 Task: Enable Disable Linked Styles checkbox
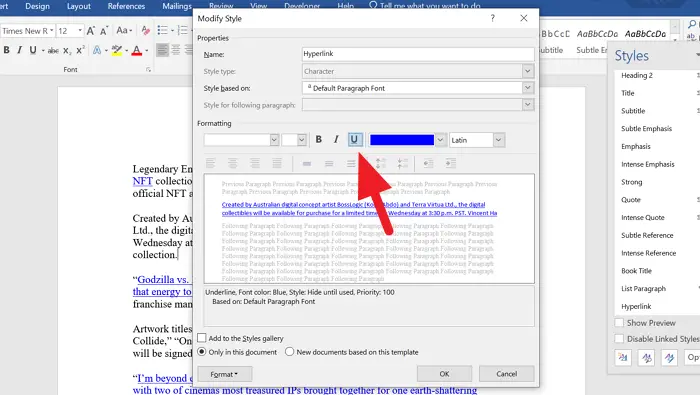[619, 339]
